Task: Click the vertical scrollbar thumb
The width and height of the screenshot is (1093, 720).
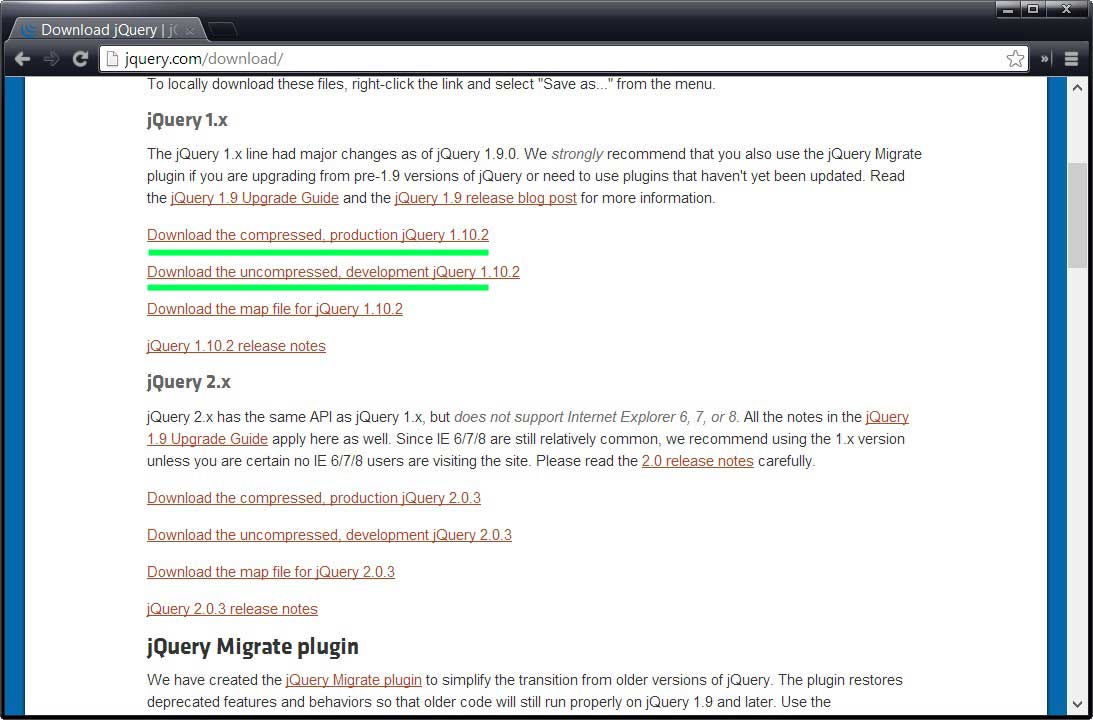Action: tap(1077, 215)
